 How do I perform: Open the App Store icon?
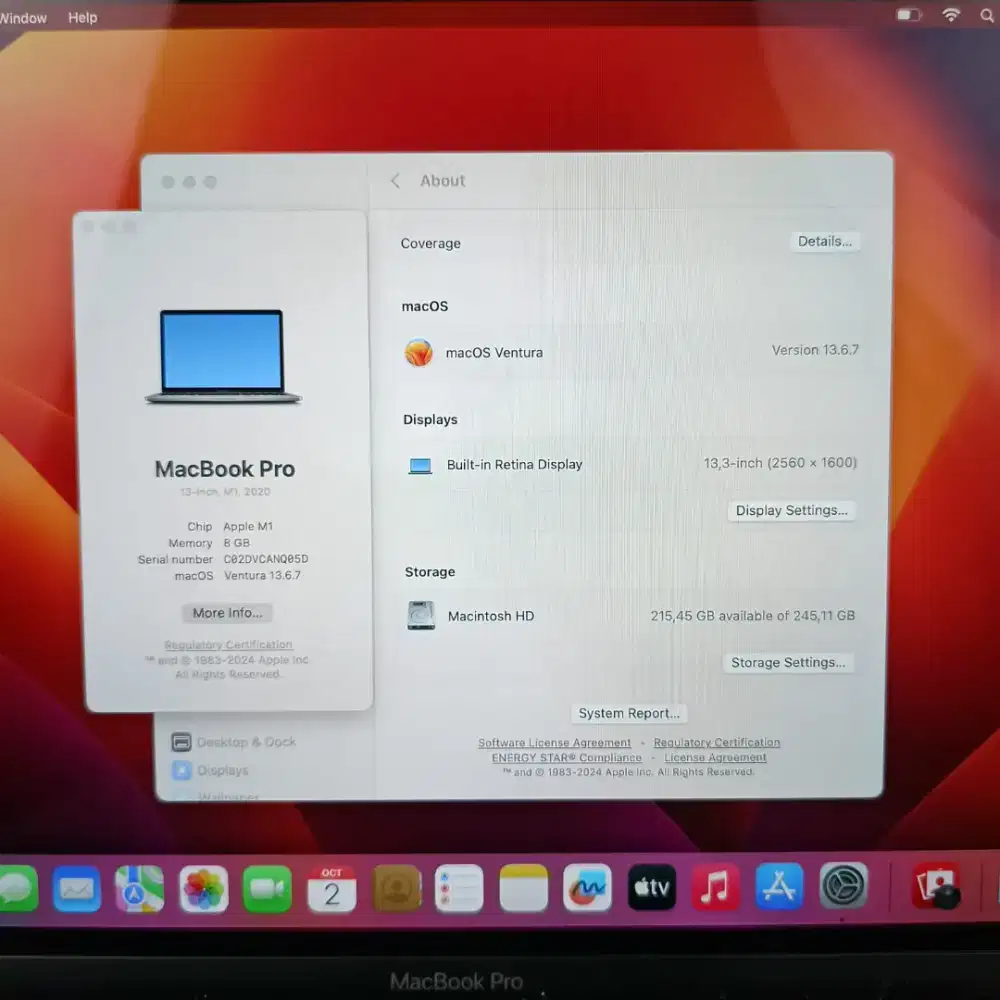point(779,887)
